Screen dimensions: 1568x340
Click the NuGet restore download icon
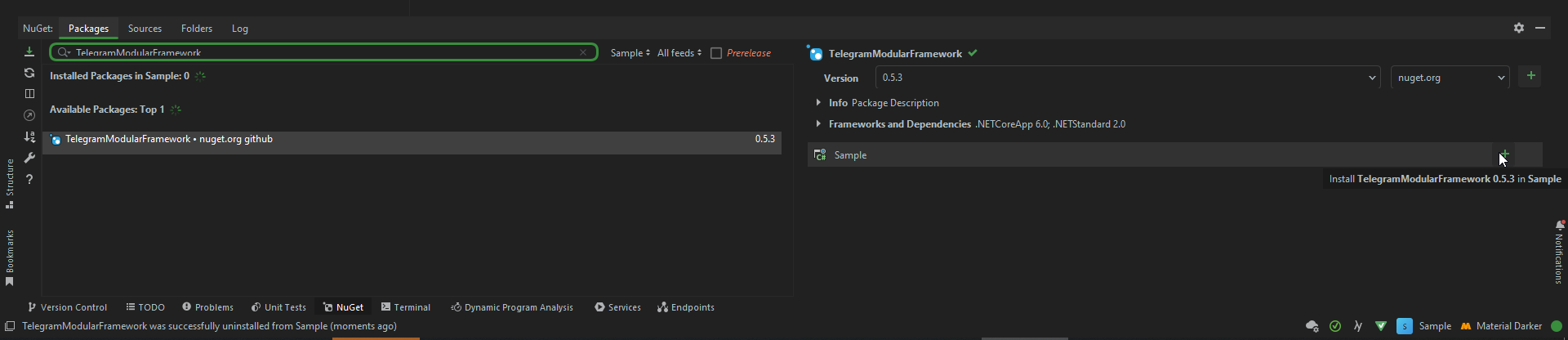(29, 51)
